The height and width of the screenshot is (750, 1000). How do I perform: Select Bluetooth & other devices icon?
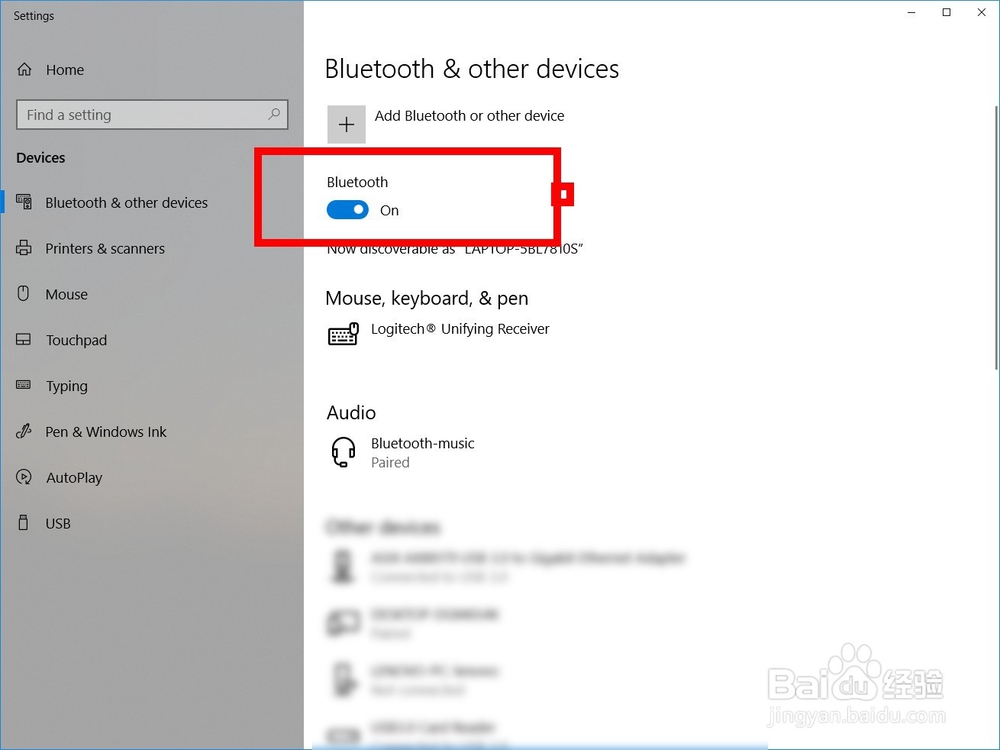click(x=24, y=202)
